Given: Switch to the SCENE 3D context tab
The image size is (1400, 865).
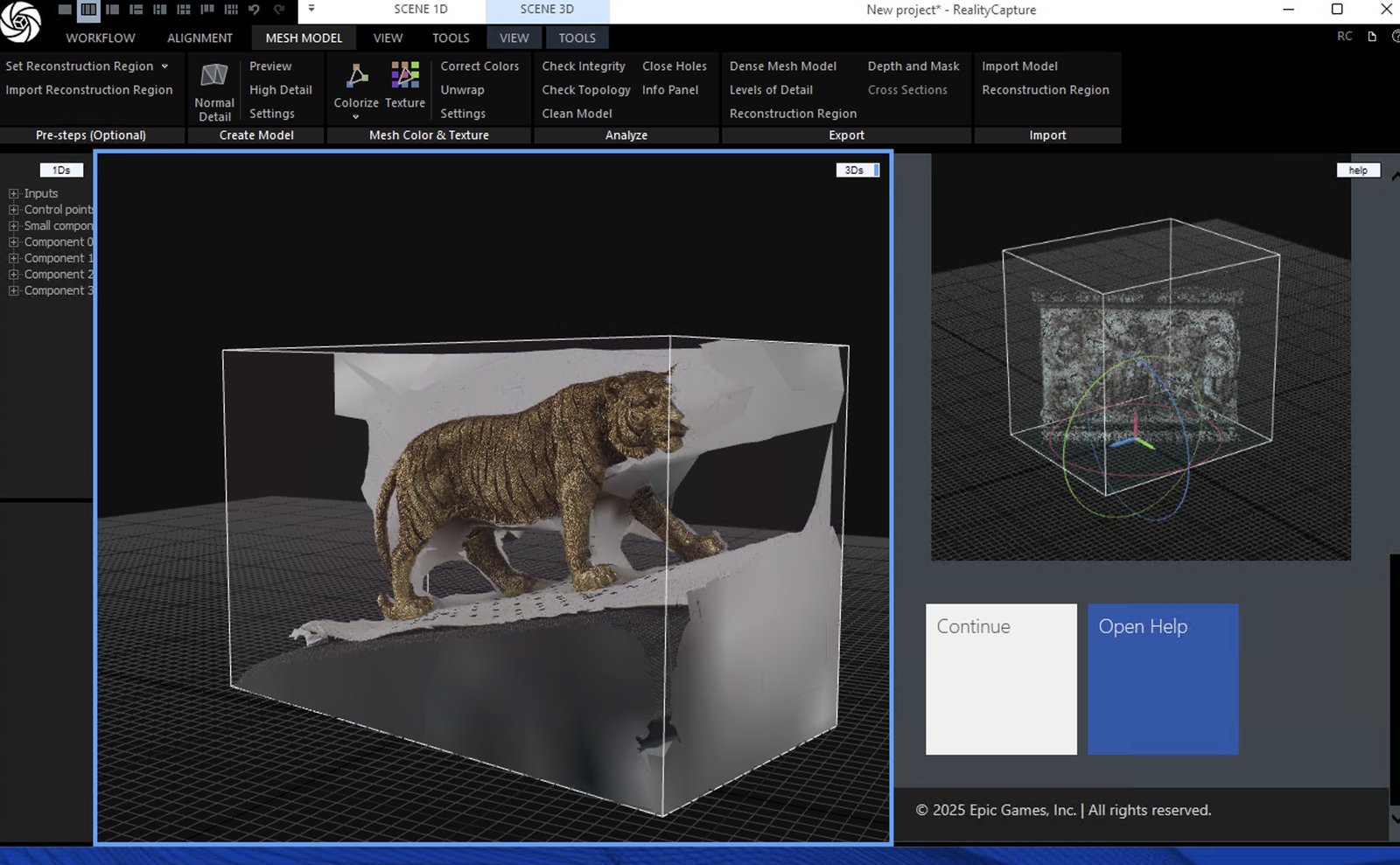Looking at the screenshot, I should [x=547, y=10].
